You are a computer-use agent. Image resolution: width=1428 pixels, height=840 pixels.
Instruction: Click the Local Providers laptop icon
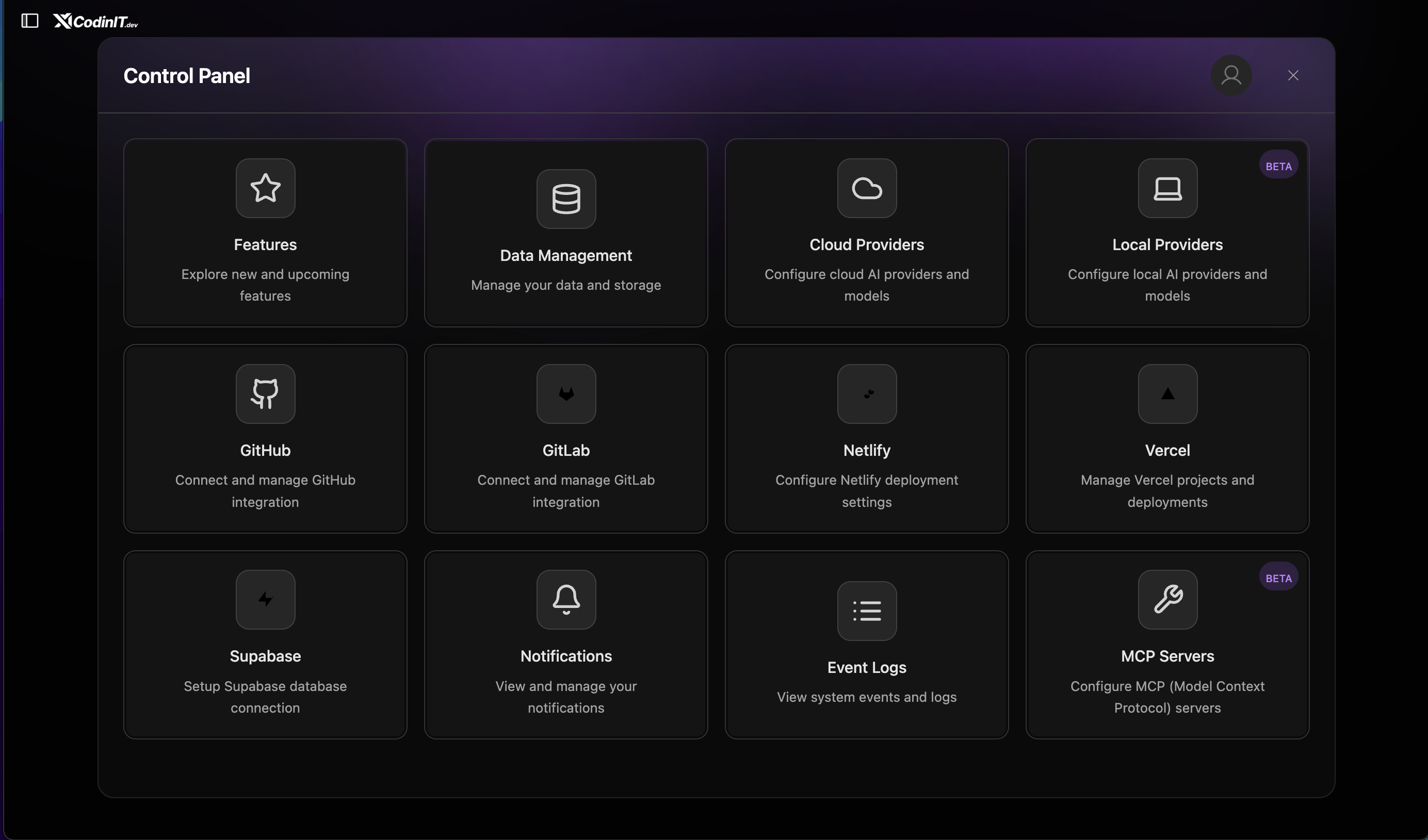[x=1167, y=188]
